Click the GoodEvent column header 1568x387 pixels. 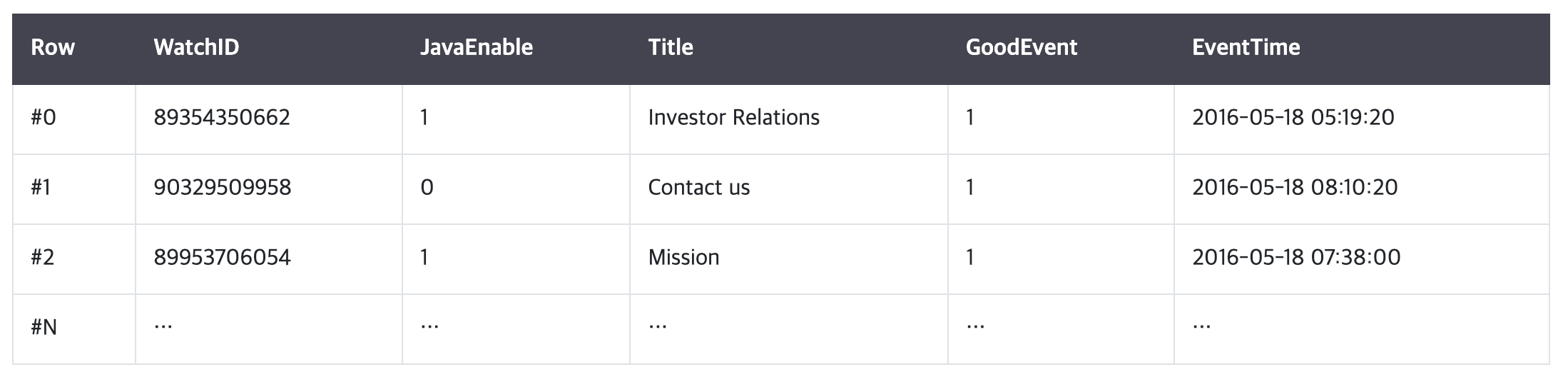coord(1021,48)
